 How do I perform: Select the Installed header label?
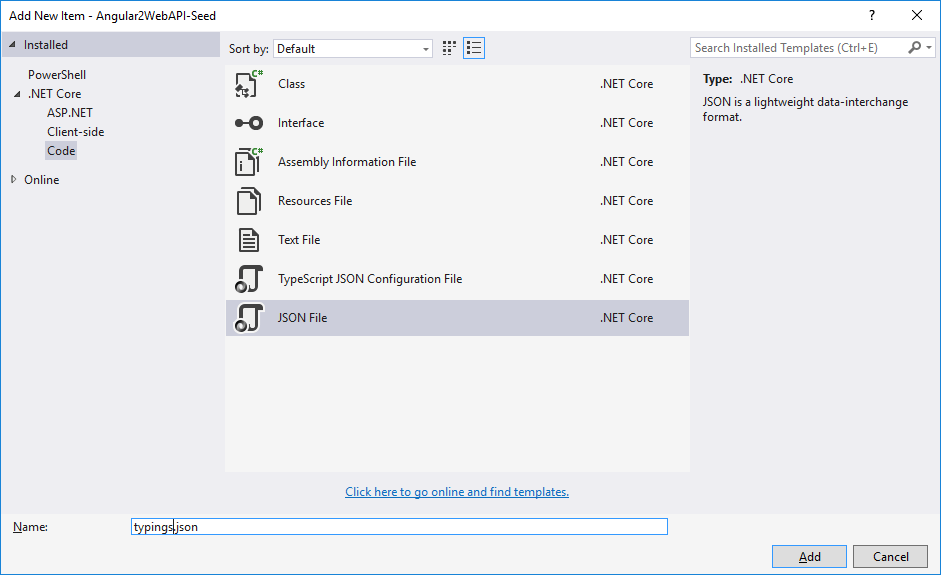[46, 44]
